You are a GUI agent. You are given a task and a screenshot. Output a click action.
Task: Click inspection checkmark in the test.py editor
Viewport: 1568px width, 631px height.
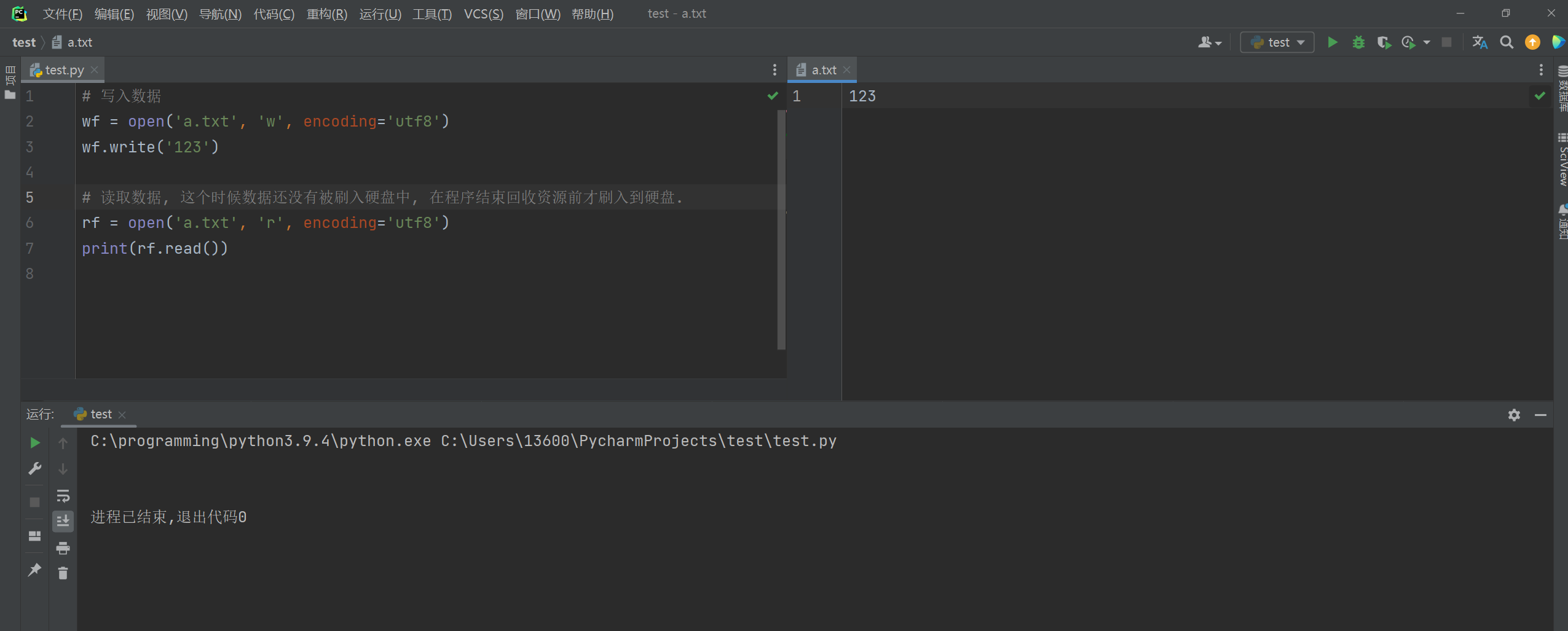pyautogui.click(x=773, y=96)
